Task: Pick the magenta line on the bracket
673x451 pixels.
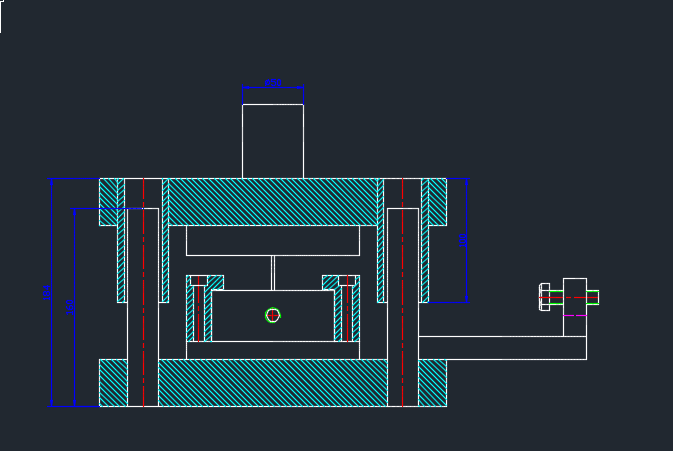Action: click(x=575, y=315)
